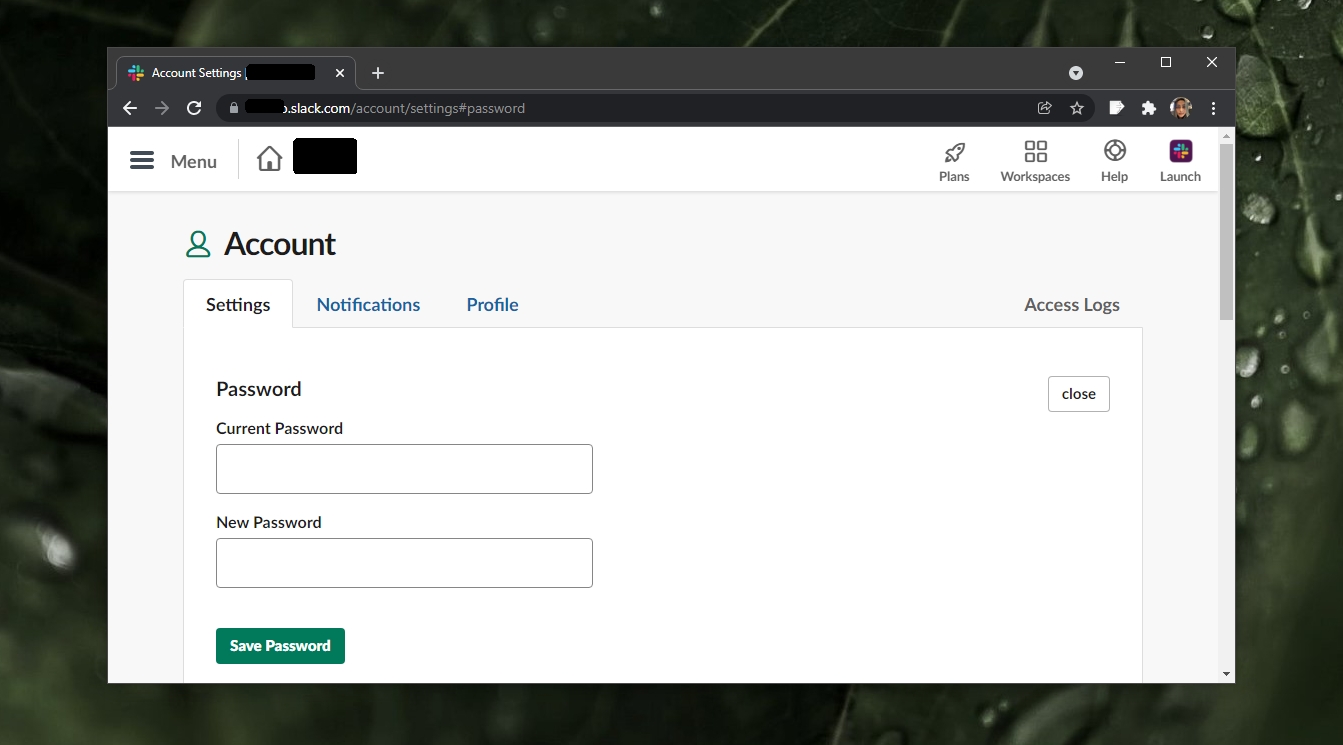Switch to the Notifications tab
1343x745 pixels.
coord(368,305)
